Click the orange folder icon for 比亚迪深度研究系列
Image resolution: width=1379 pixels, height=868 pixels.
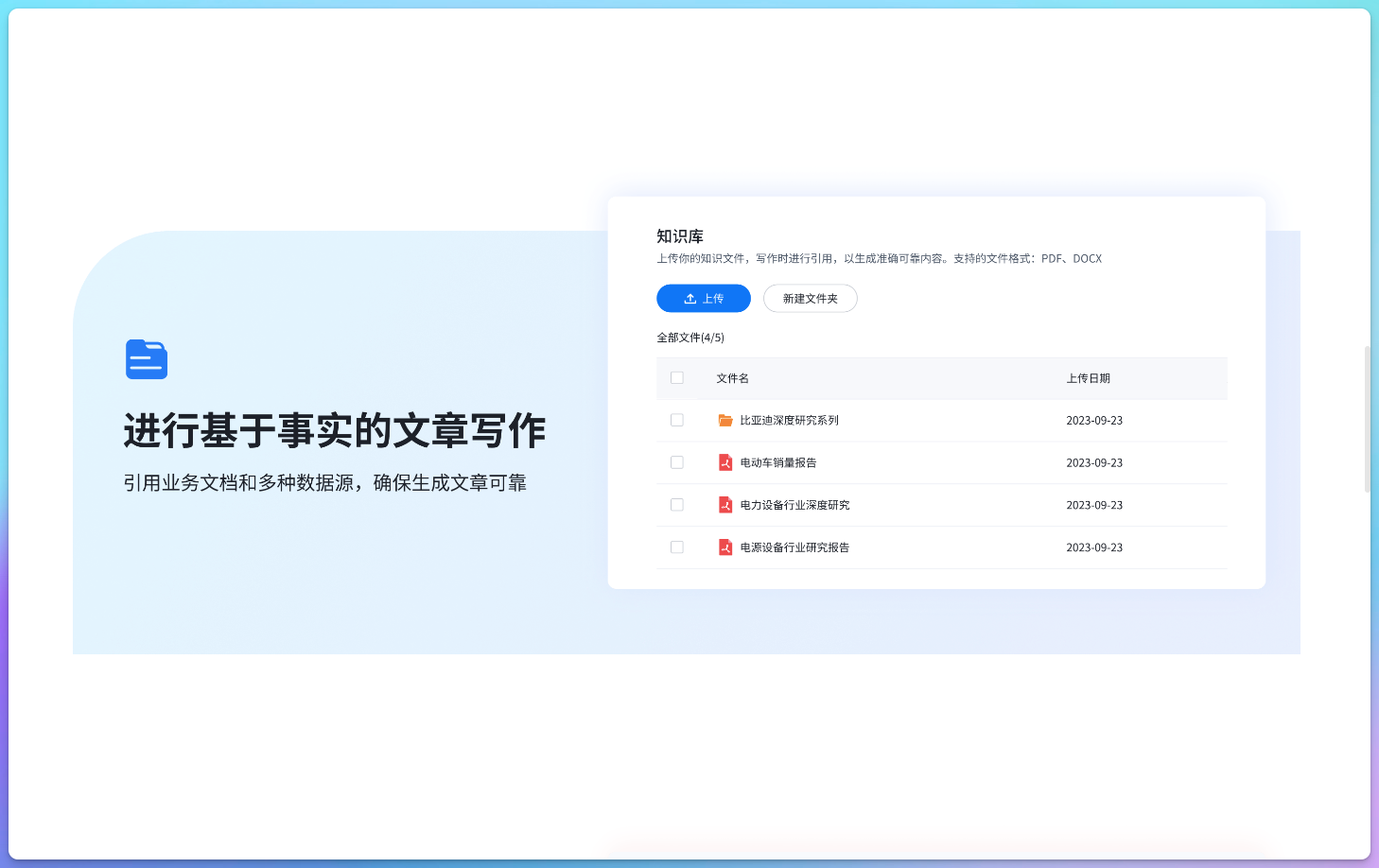tap(725, 421)
